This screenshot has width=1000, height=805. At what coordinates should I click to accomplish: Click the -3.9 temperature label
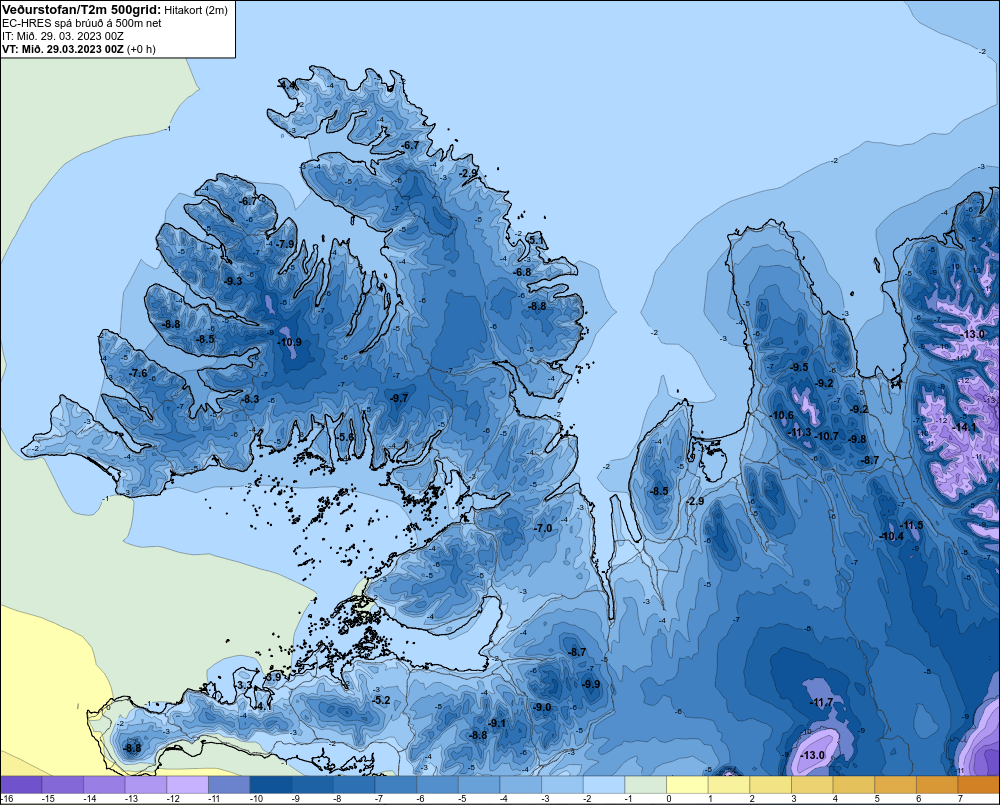(272, 676)
